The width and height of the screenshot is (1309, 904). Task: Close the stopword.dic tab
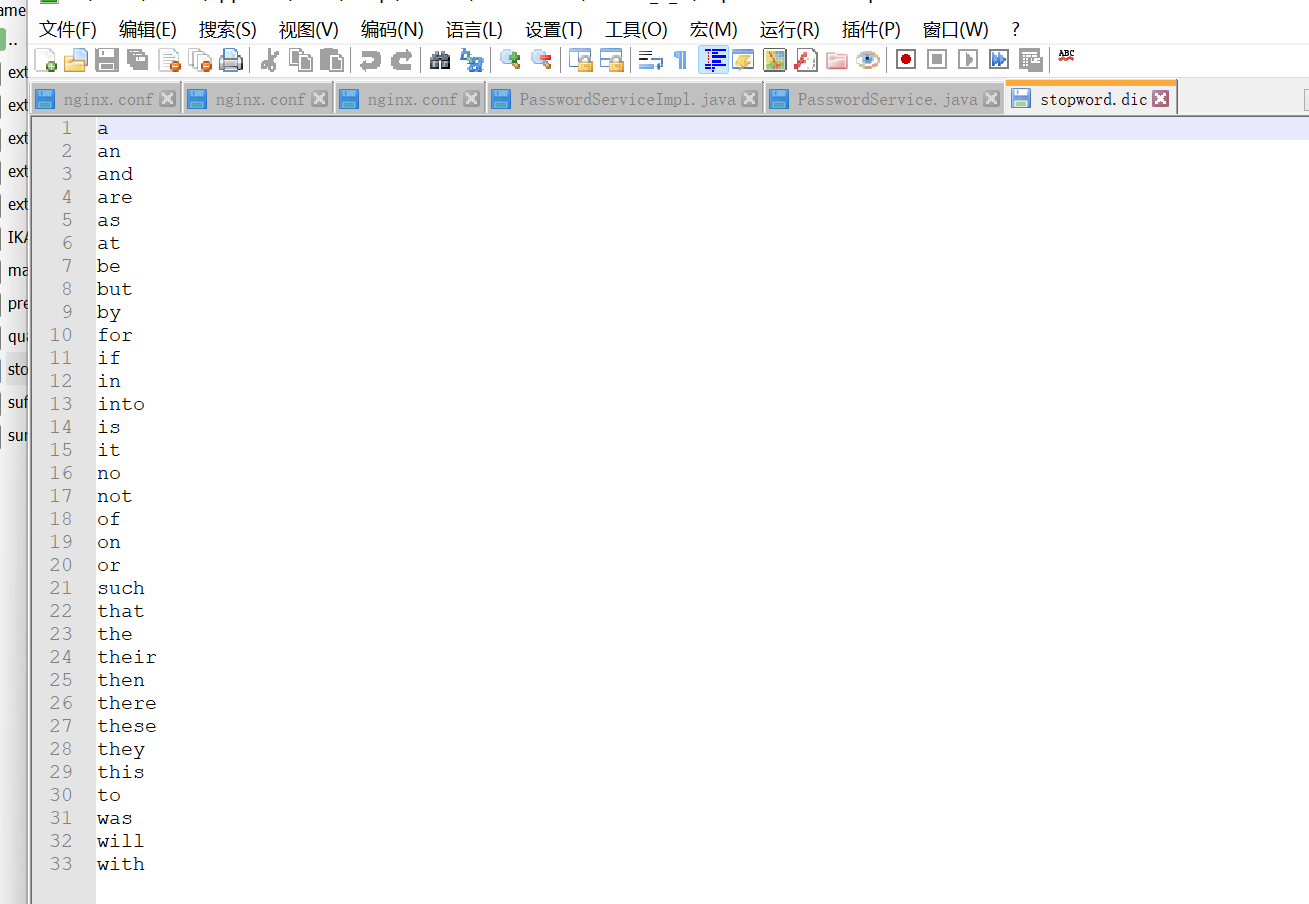pos(1160,98)
